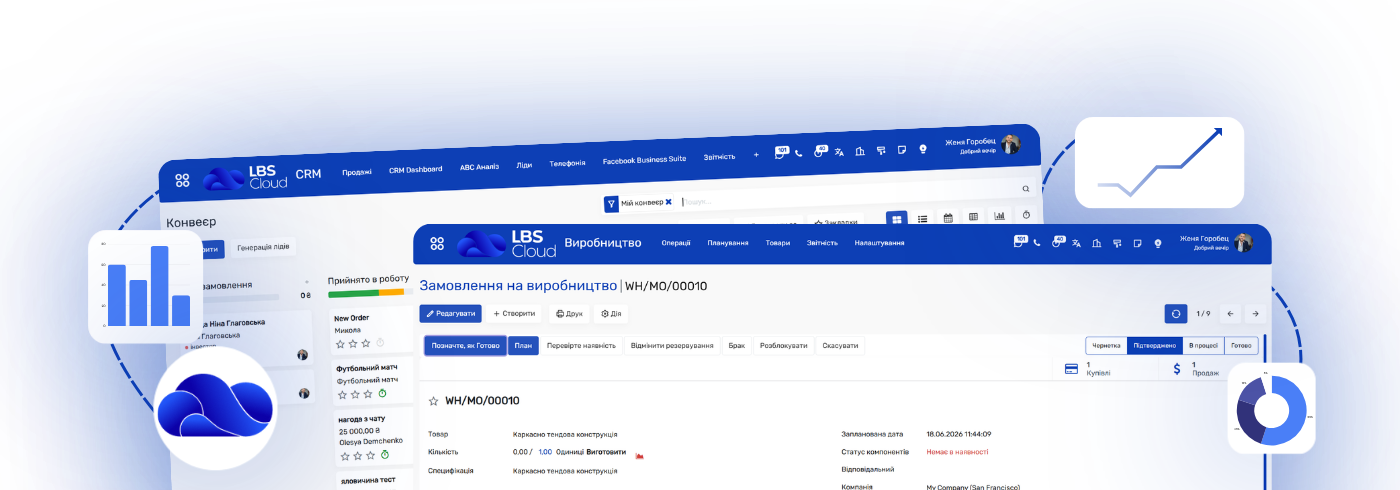Open Планування menu in Виробництво

[x=727, y=243]
